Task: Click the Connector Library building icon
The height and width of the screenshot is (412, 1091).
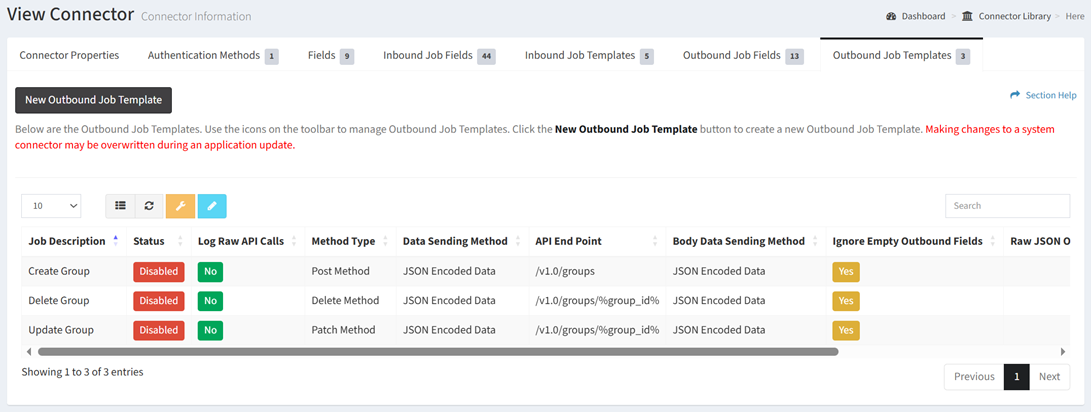Action: (x=967, y=16)
